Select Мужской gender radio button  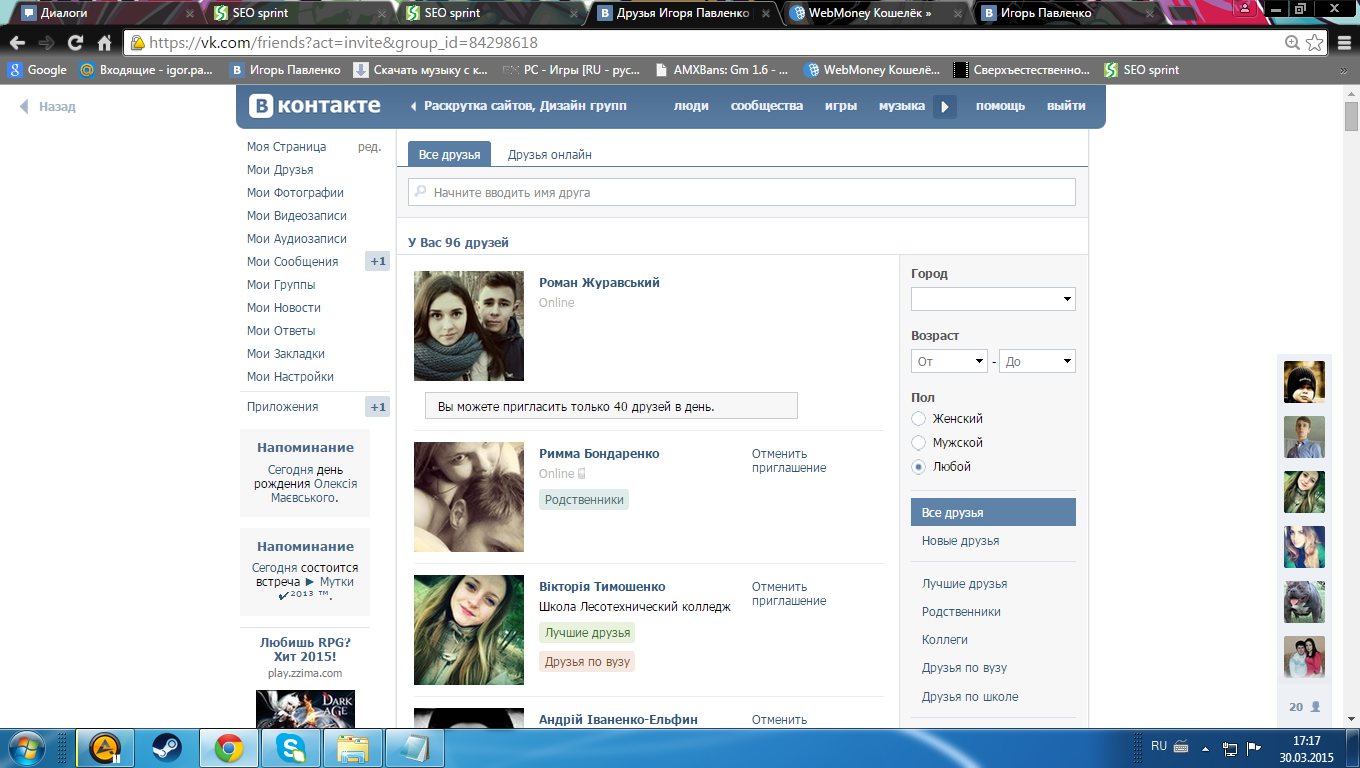pos(919,443)
